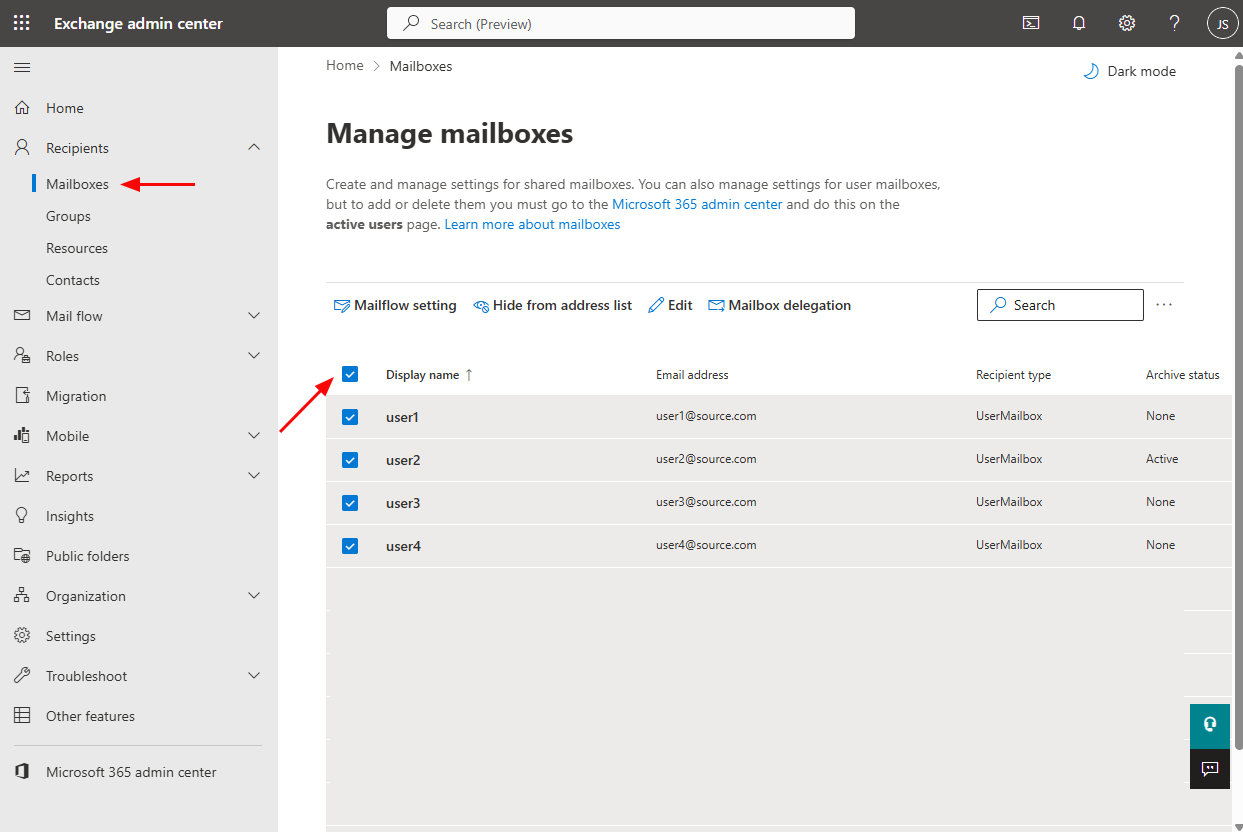
Task: Open Cloud Shell from the top bar
Action: coord(1031,23)
